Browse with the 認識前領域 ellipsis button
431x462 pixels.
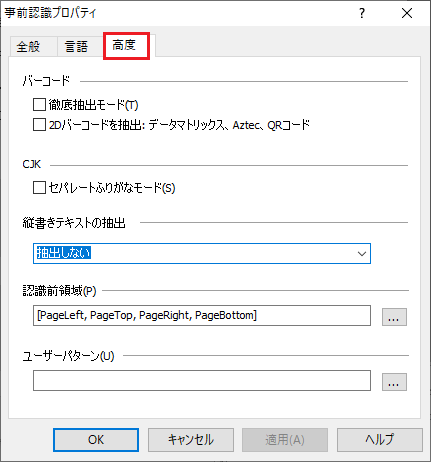click(x=394, y=317)
